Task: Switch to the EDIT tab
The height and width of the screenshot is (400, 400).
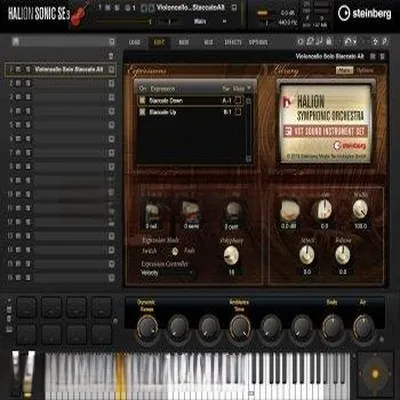Action: click(x=159, y=42)
